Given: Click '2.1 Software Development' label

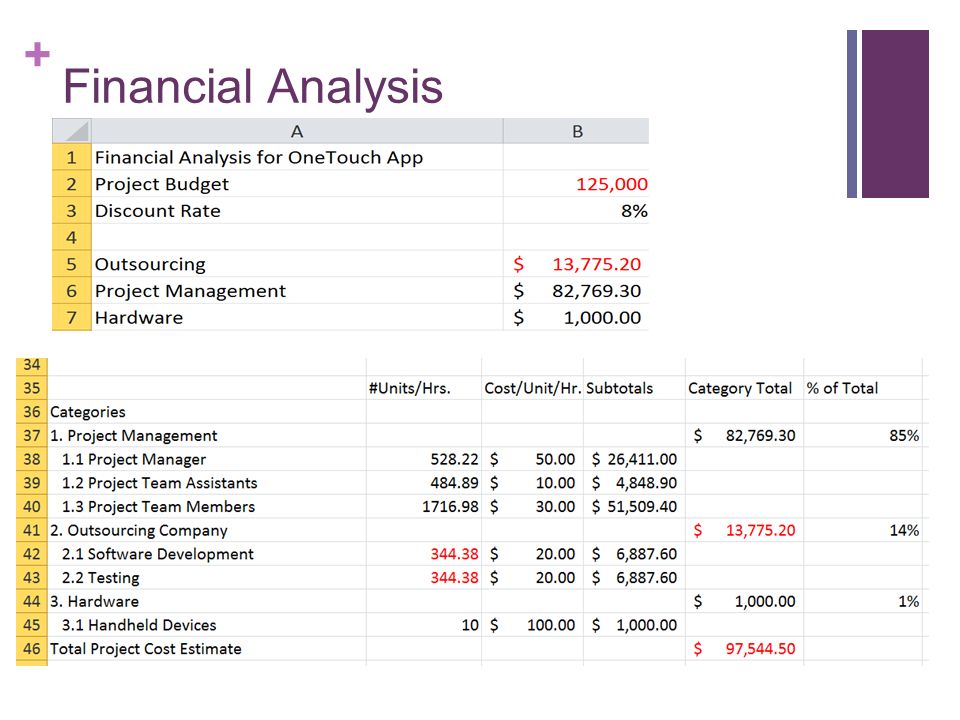Looking at the screenshot, I should (157, 554).
